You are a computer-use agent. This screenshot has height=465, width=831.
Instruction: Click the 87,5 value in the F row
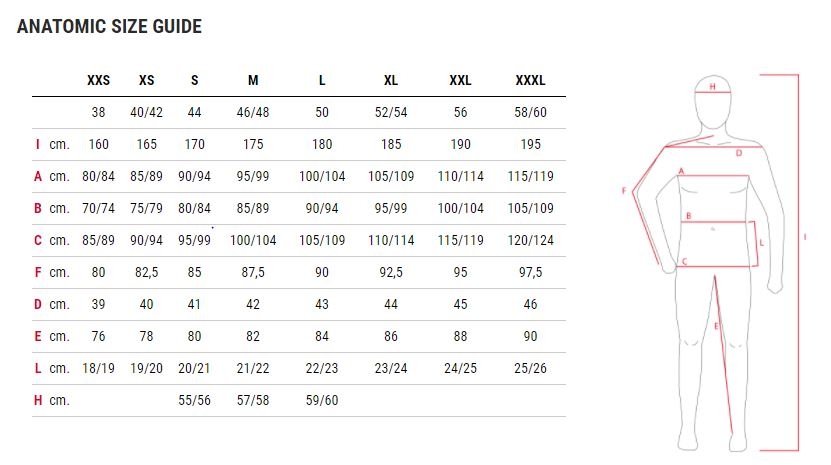[253, 272]
